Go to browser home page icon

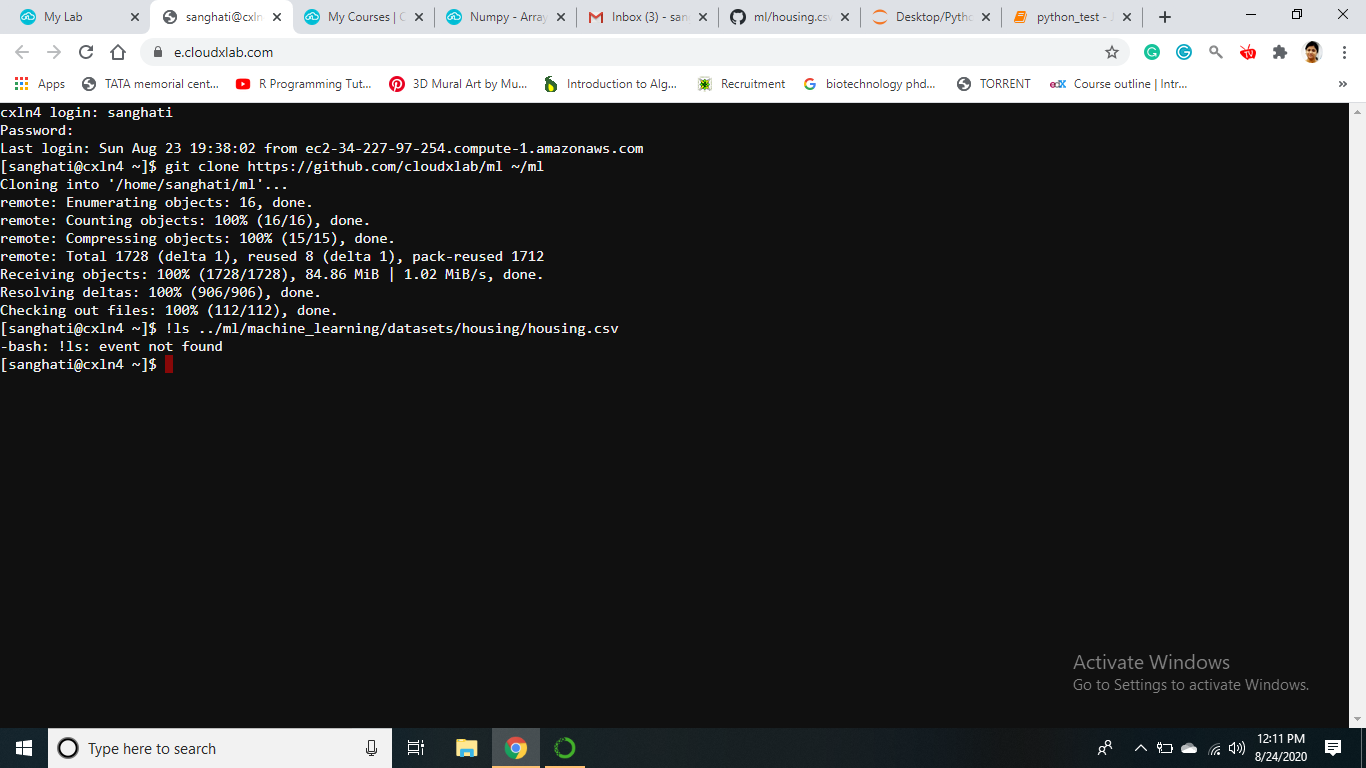coord(118,52)
